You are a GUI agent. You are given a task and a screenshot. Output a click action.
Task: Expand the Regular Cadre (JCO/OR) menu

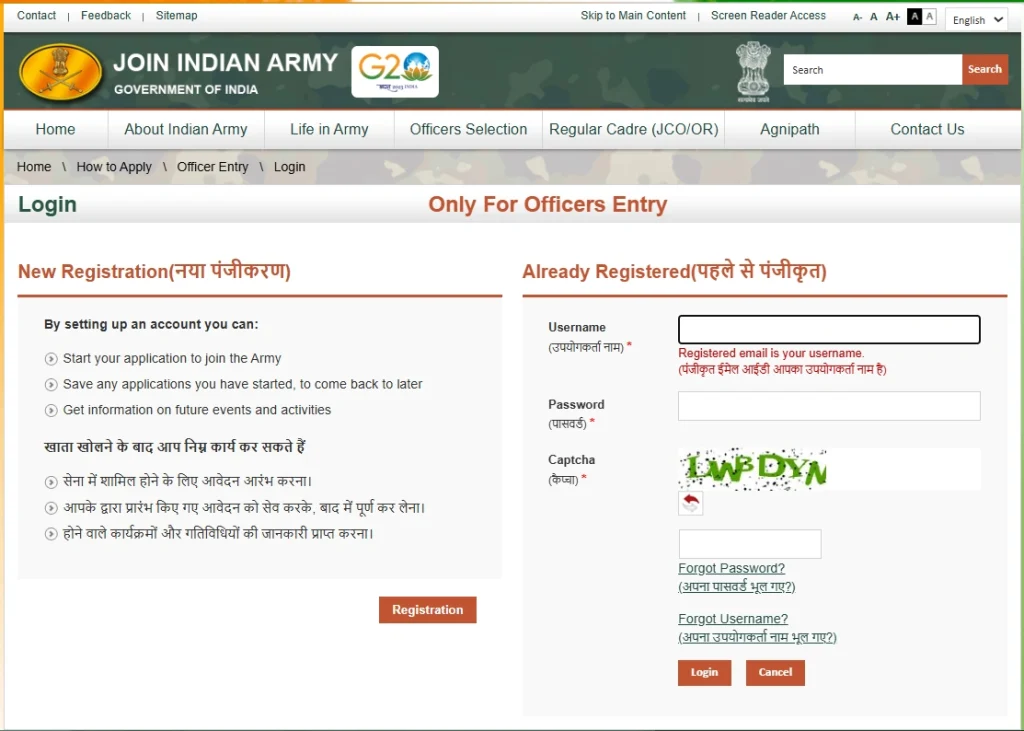point(633,129)
